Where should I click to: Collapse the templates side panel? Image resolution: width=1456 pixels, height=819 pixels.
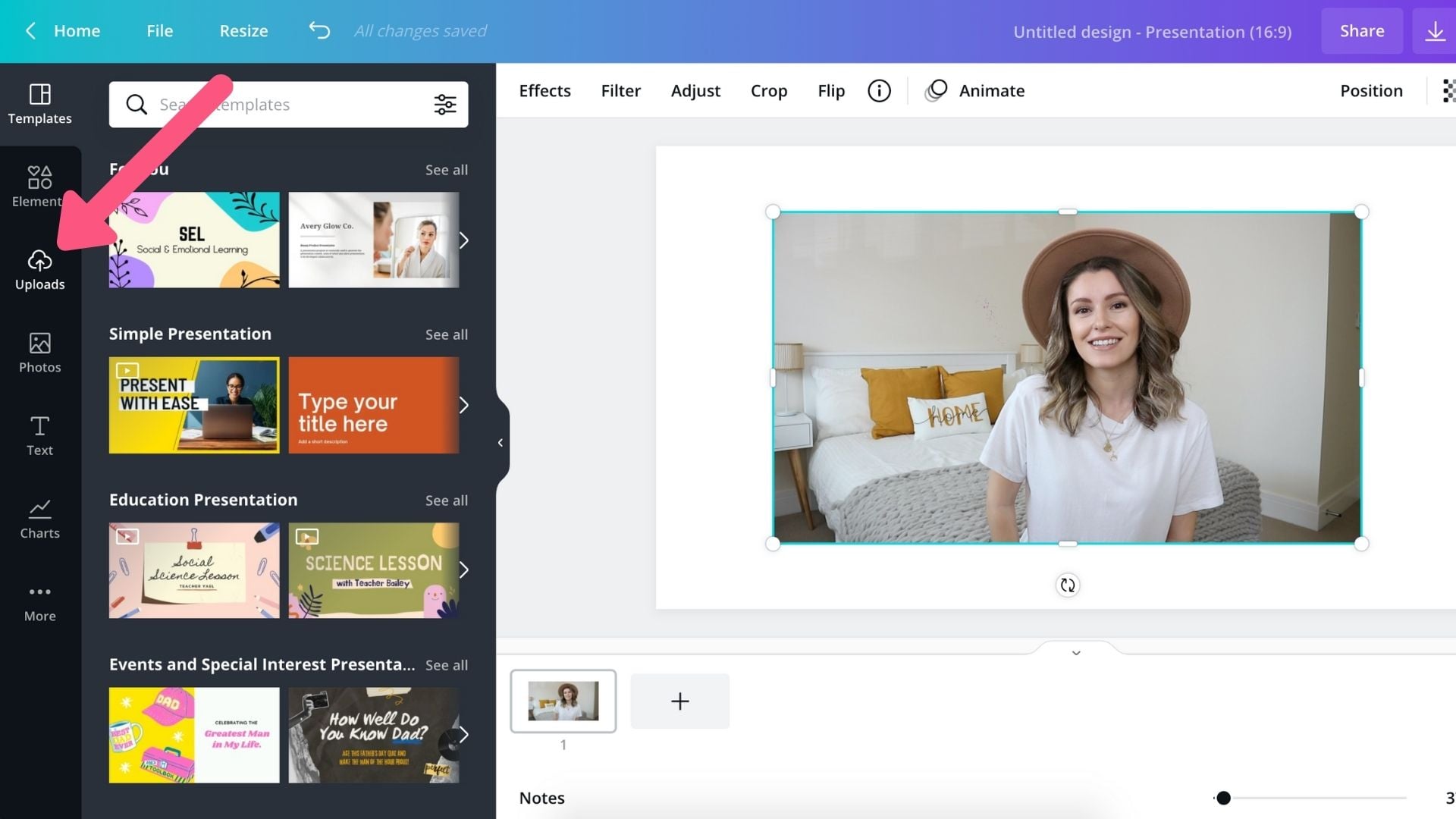click(500, 443)
